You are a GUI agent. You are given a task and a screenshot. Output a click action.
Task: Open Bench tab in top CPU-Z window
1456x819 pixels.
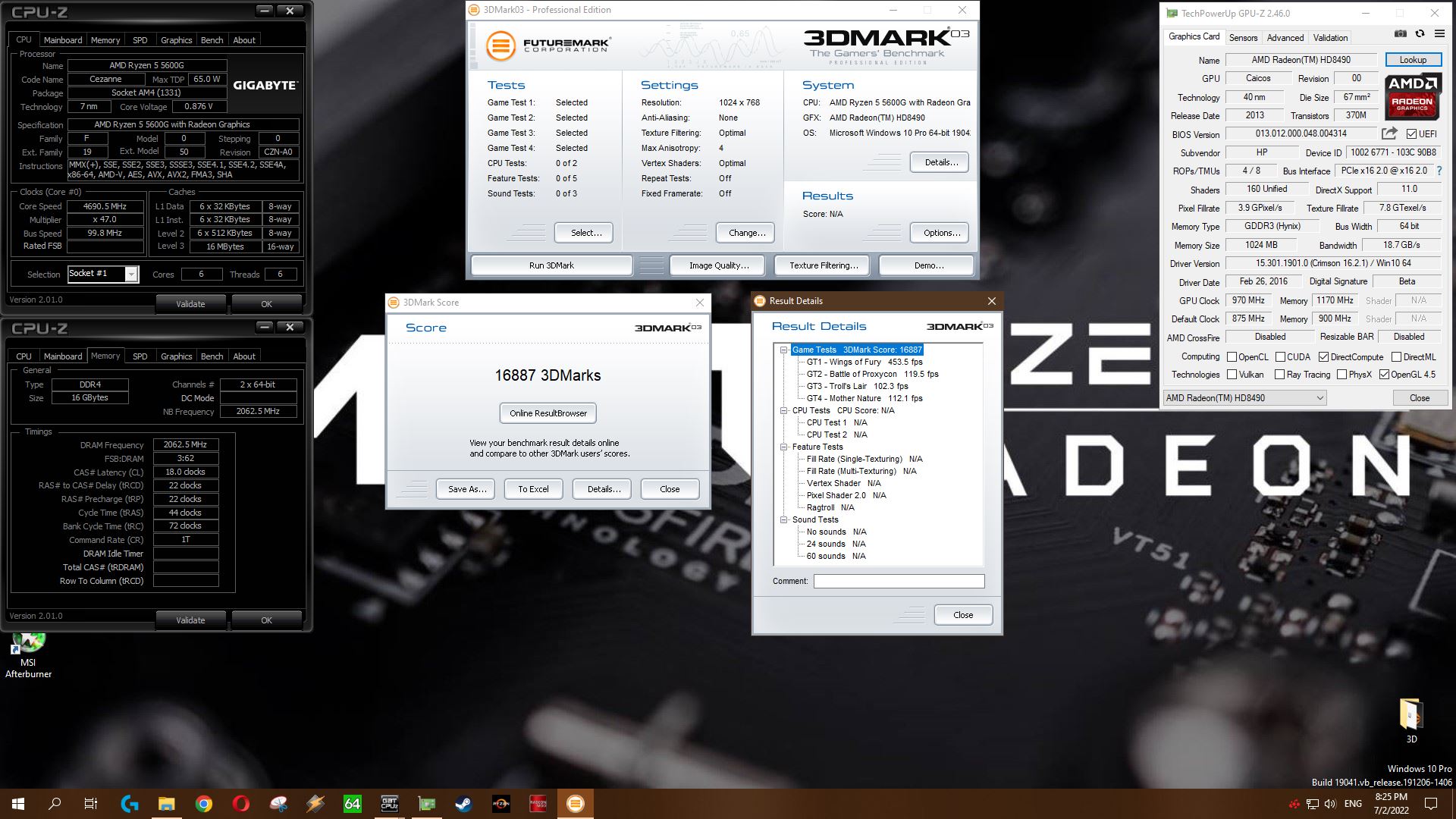(212, 40)
